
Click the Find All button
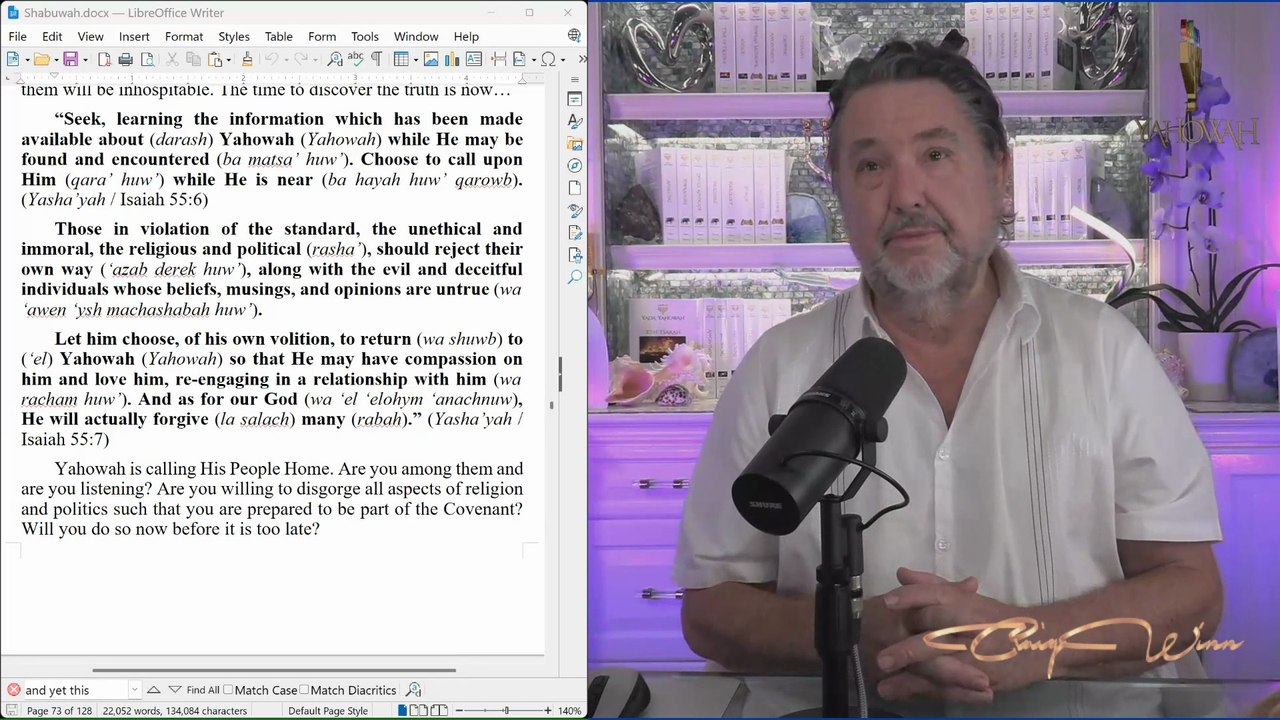coord(202,690)
